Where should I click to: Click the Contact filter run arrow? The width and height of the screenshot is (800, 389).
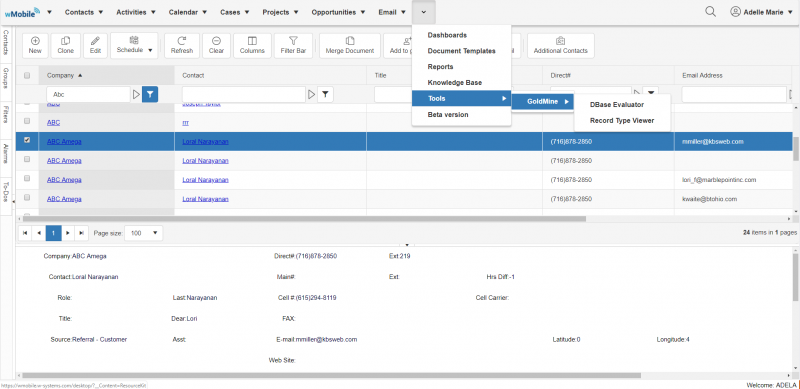(312, 94)
